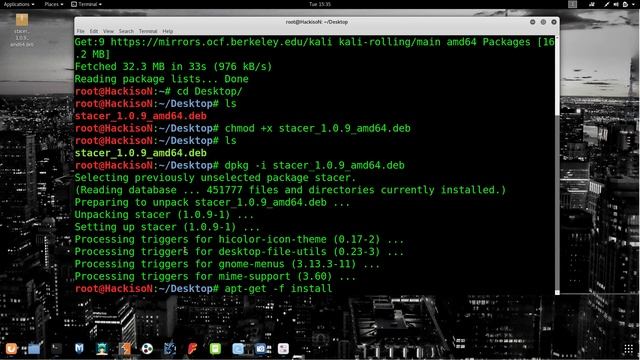This screenshot has height=360, width=640.
Task: Open the File menu in terminal window
Action: (x=80, y=31)
